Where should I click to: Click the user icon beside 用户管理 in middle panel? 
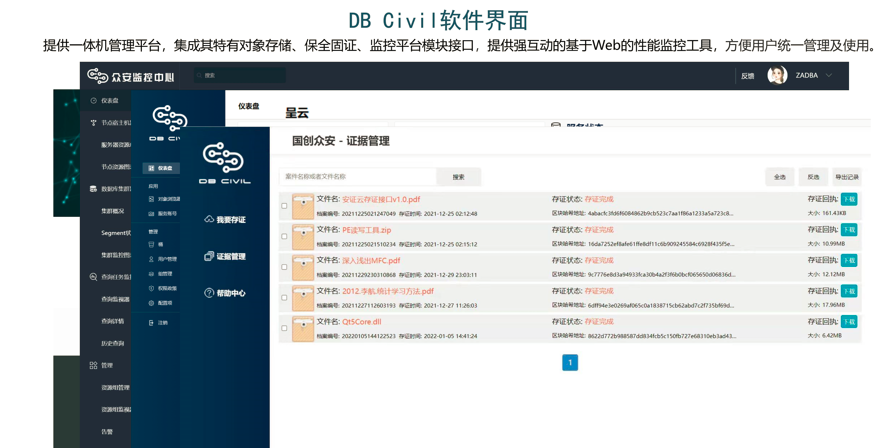pos(151,259)
